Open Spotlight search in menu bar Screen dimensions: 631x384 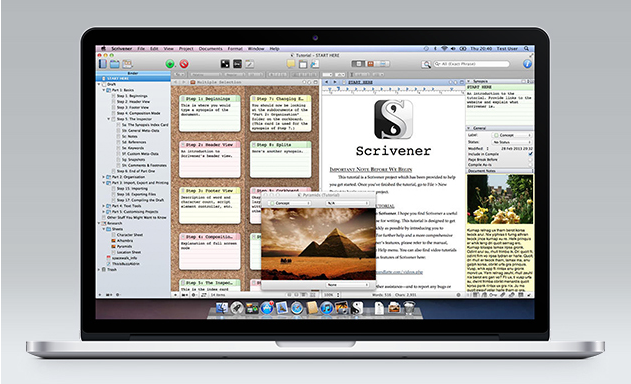pos(527,48)
